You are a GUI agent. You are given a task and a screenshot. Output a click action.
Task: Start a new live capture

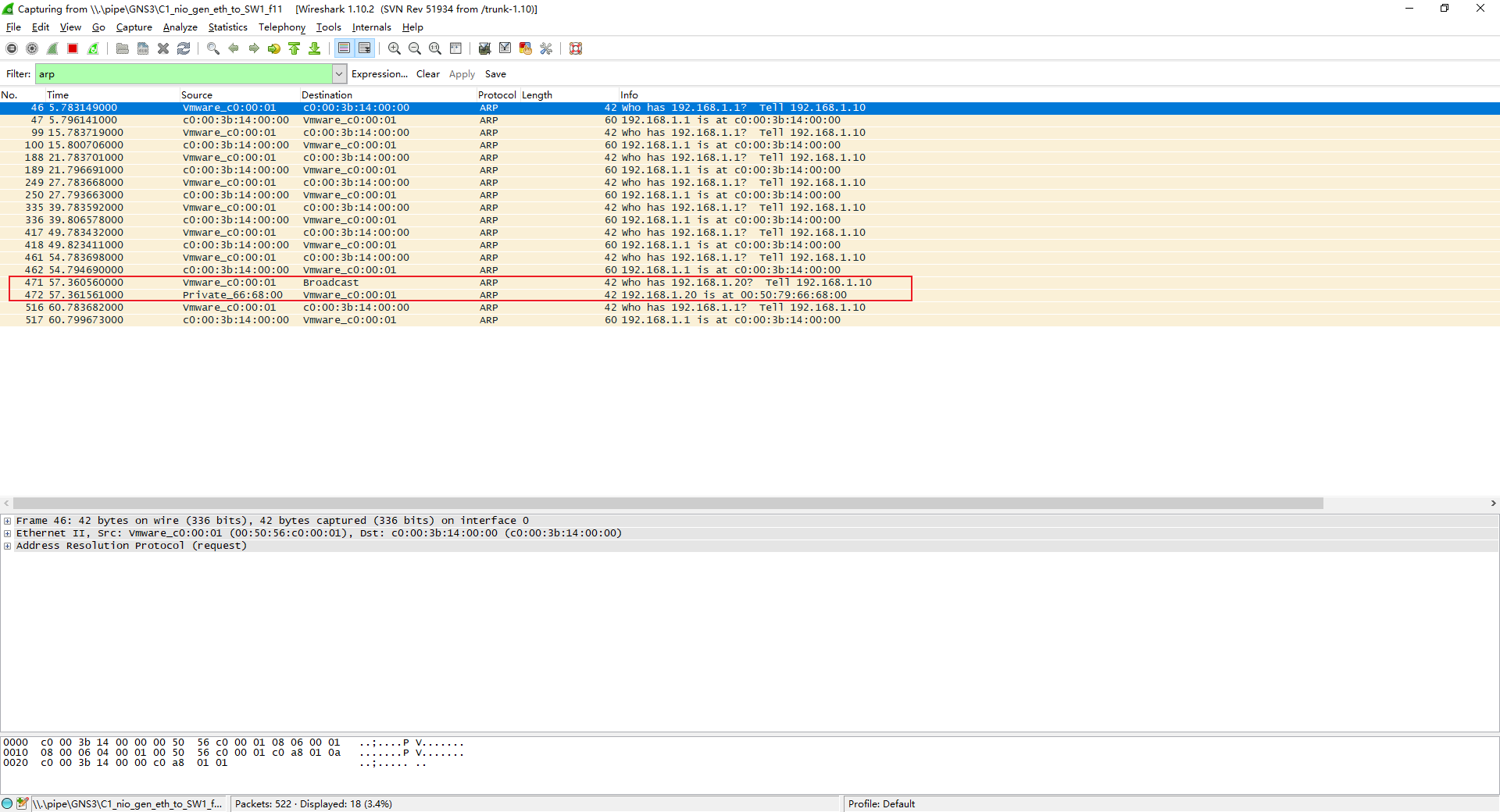[x=52, y=48]
